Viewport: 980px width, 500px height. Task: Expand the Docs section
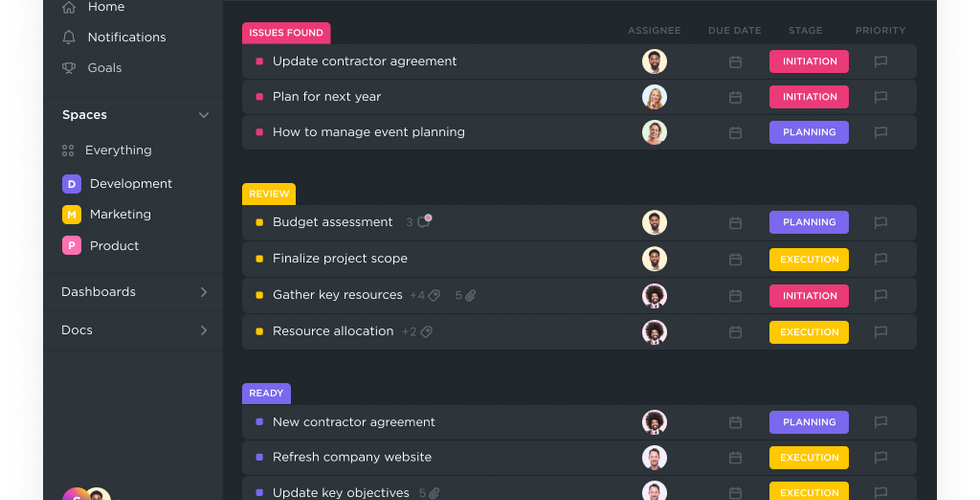204,330
